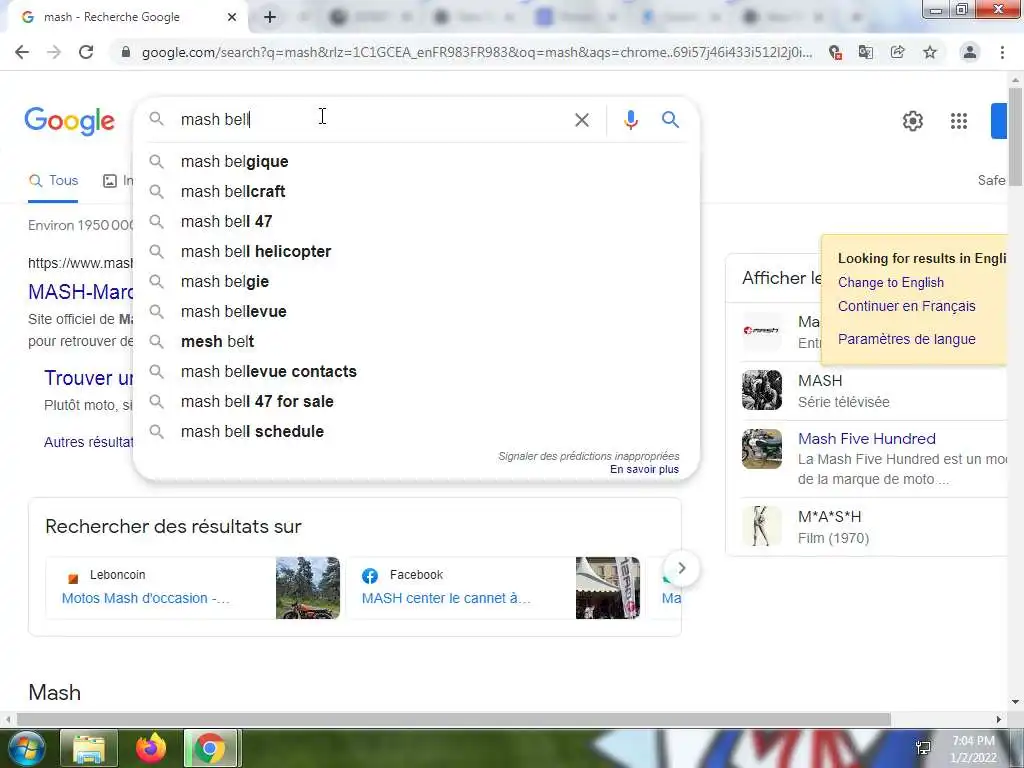Viewport: 1024px width, 768px height.
Task: Select suggestion 'mash bell helicopter'
Action: 416,251
